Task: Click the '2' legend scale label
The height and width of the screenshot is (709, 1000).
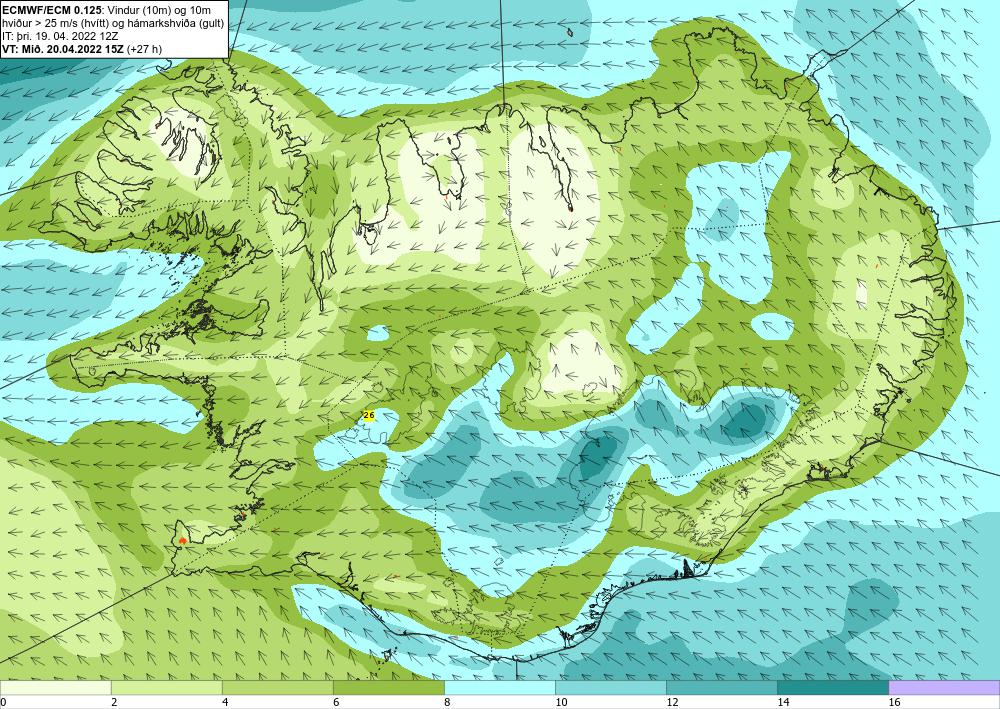Action: pyautogui.click(x=113, y=702)
